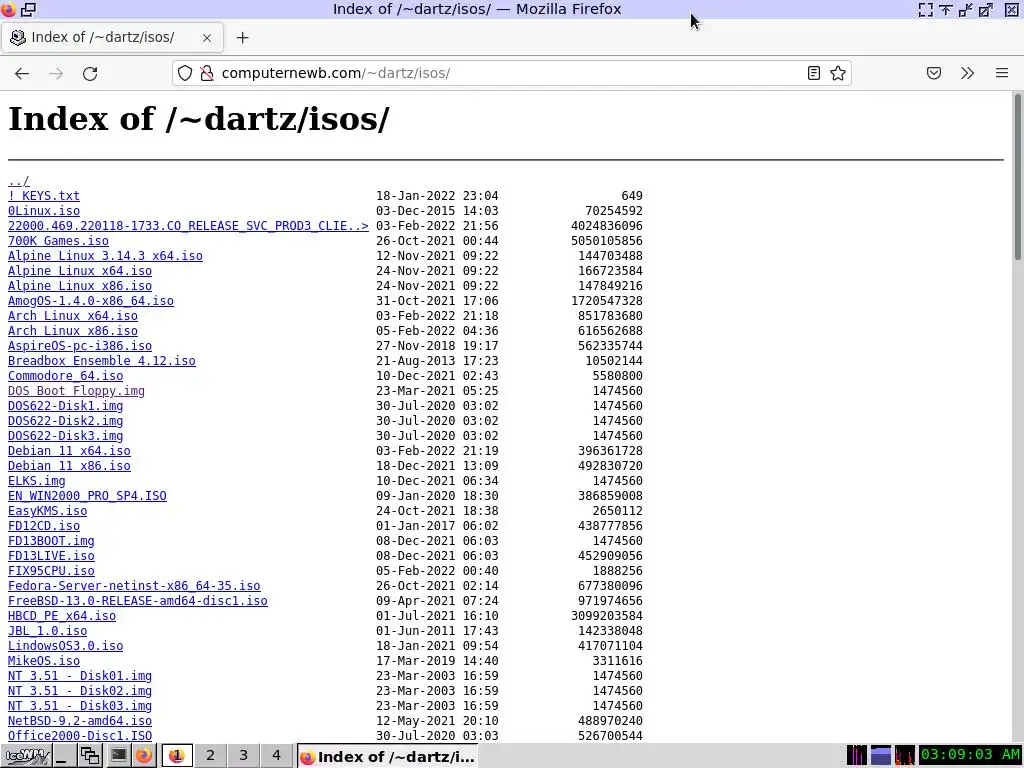Download 700K_Games.iso
The width and height of the screenshot is (1024, 768).
(x=58, y=241)
